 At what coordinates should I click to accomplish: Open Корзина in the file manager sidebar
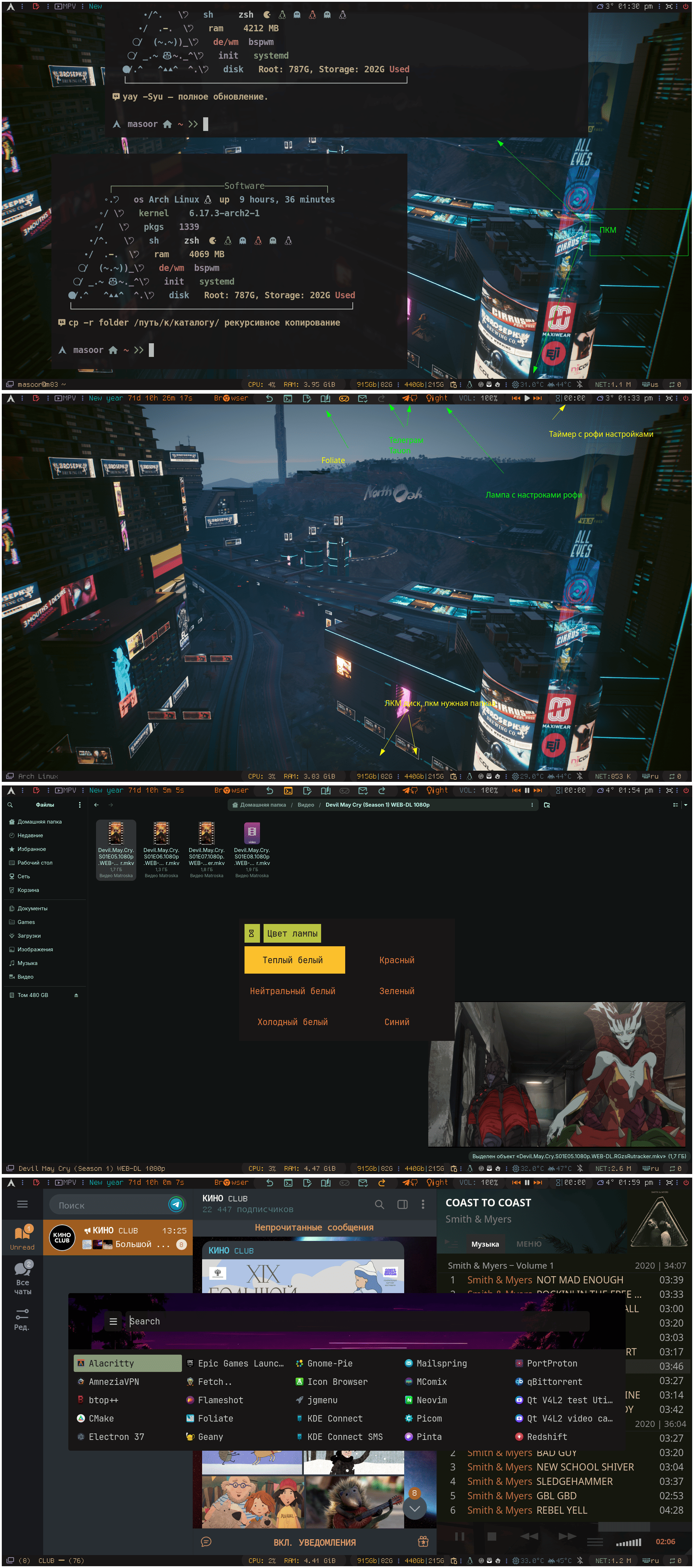pyautogui.click(x=28, y=890)
